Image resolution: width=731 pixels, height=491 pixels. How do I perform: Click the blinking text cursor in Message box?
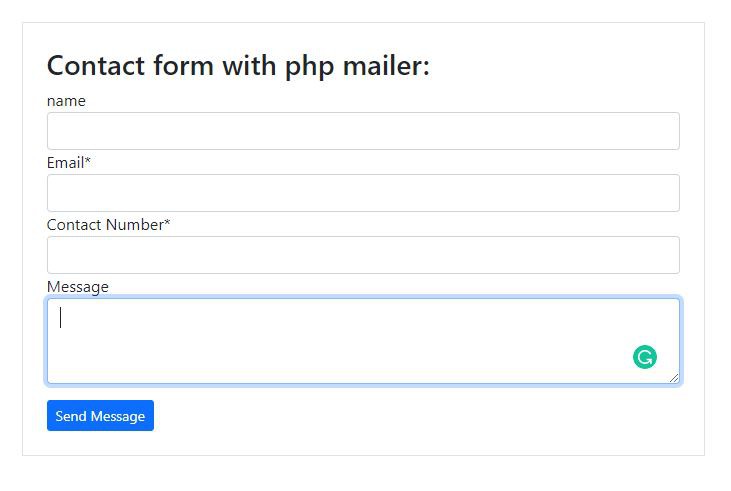61,318
